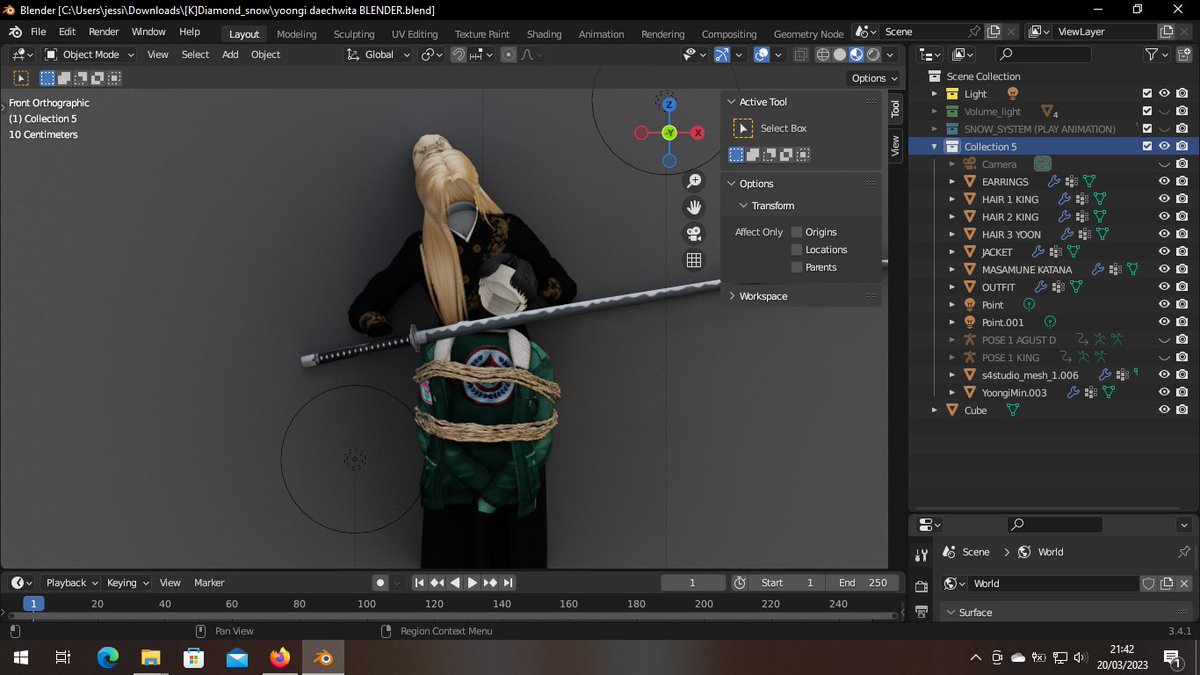Switch orthographic/perspective grid icon
The height and width of the screenshot is (675, 1200).
pyautogui.click(x=694, y=260)
